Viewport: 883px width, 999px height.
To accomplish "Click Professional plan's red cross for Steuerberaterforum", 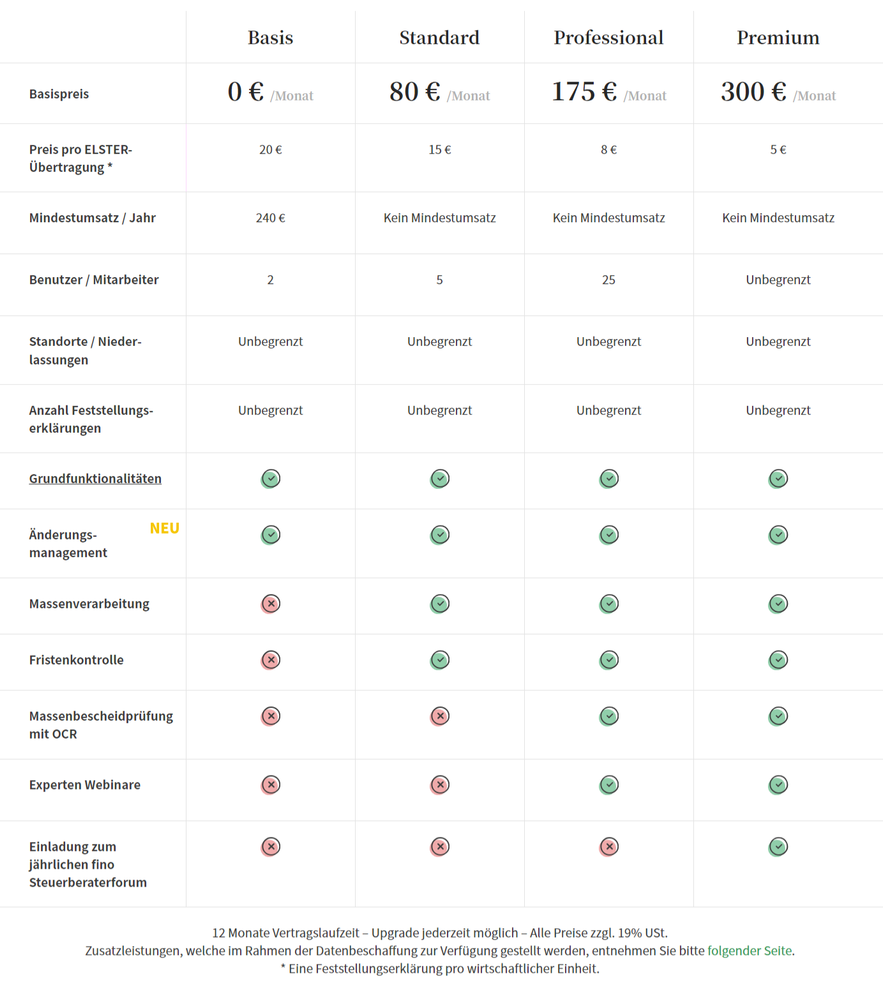I will pyautogui.click(x=609, y=847).
